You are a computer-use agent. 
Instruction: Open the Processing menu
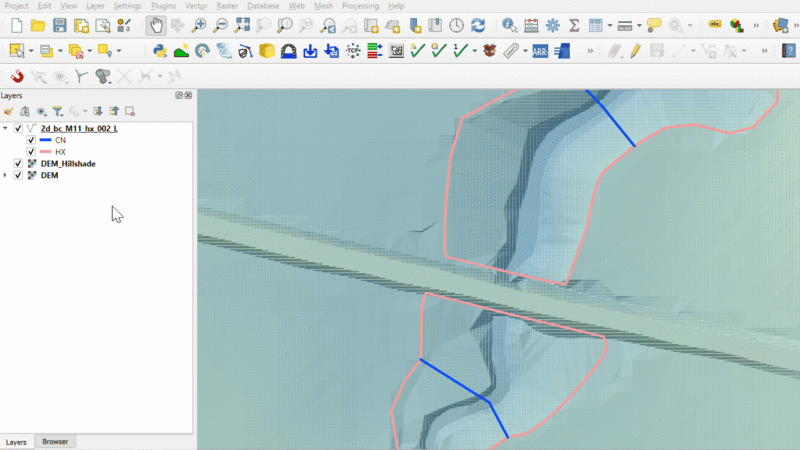pos(360,6)
